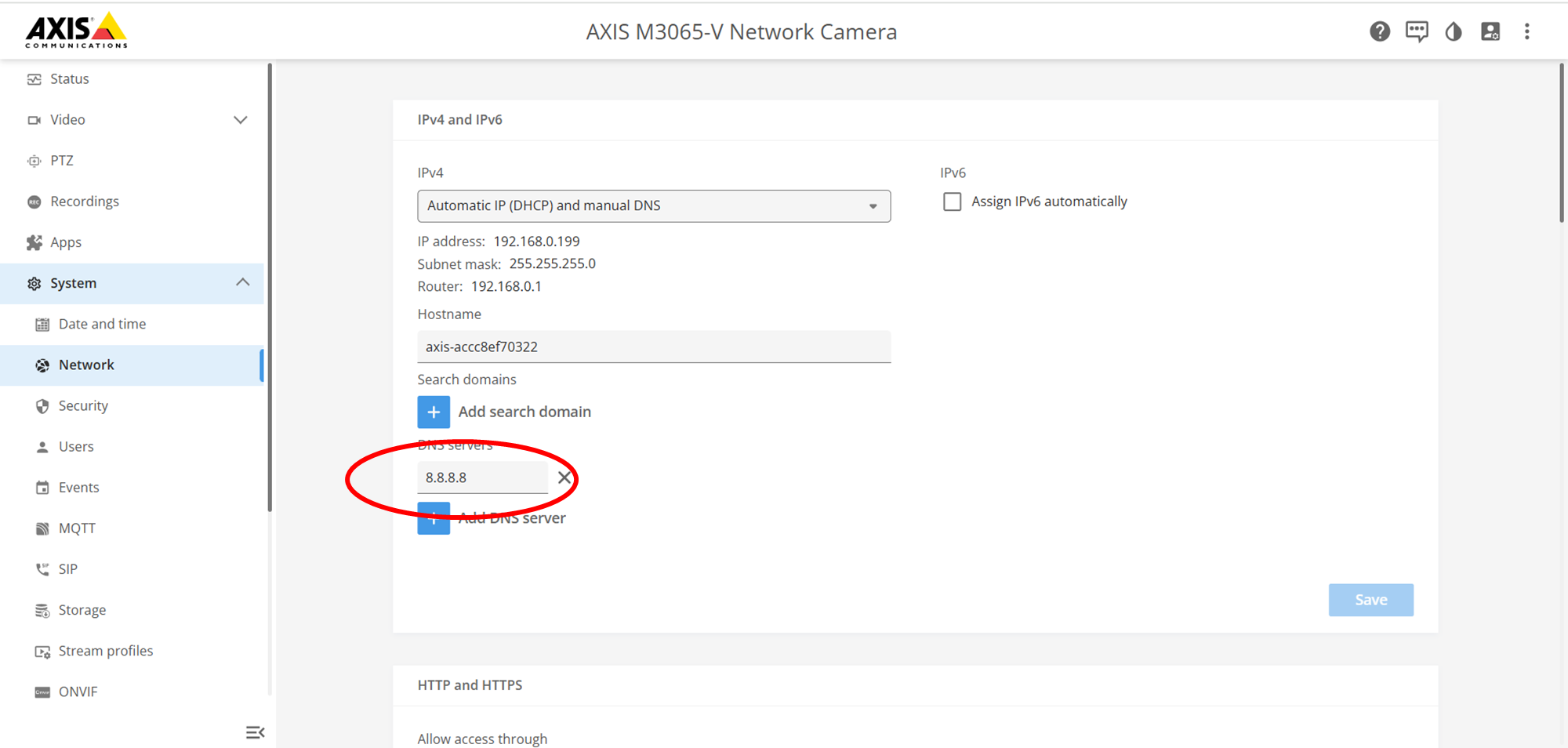Screen dimensions: 1568x748
Task: Expand the Video menu chevron
Action: click(x=241, y=120)
